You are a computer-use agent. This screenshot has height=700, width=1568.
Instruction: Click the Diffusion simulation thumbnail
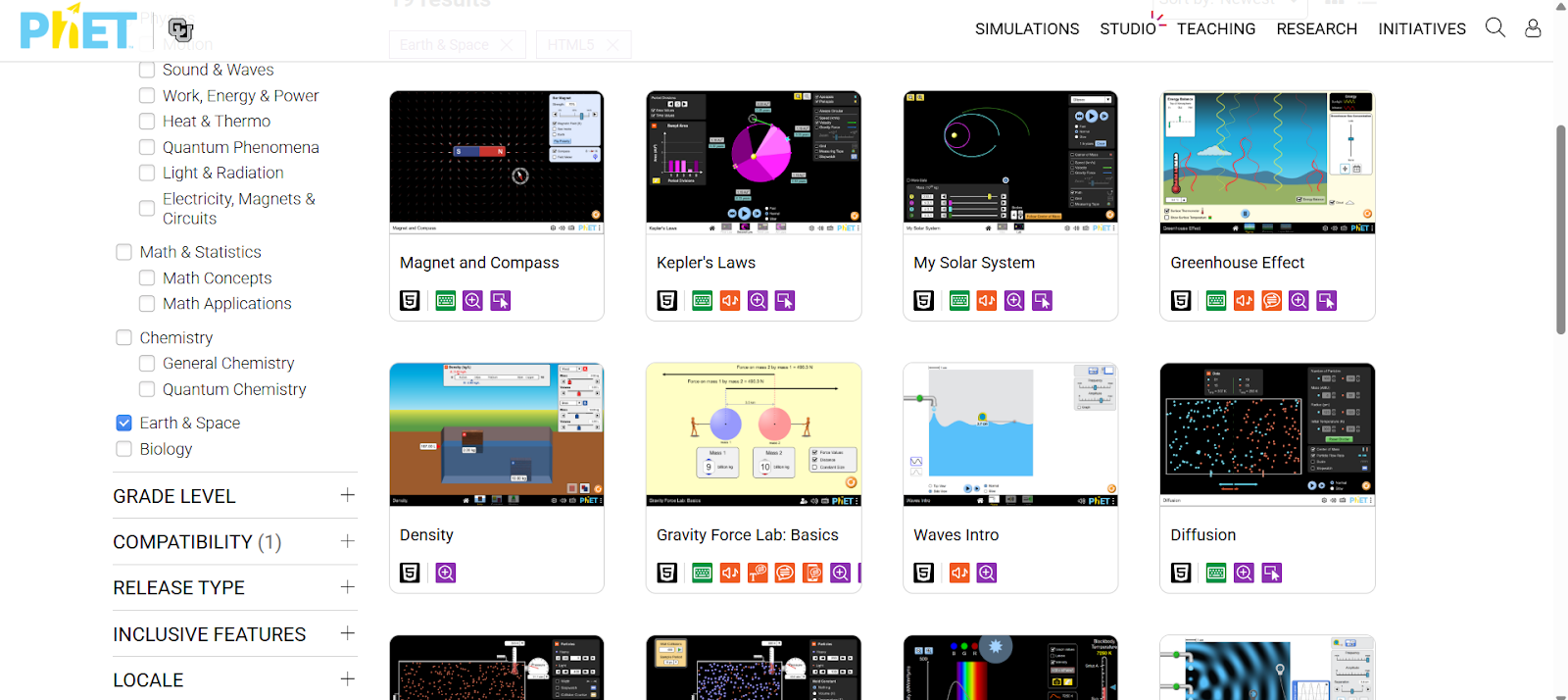(1267, 434)
